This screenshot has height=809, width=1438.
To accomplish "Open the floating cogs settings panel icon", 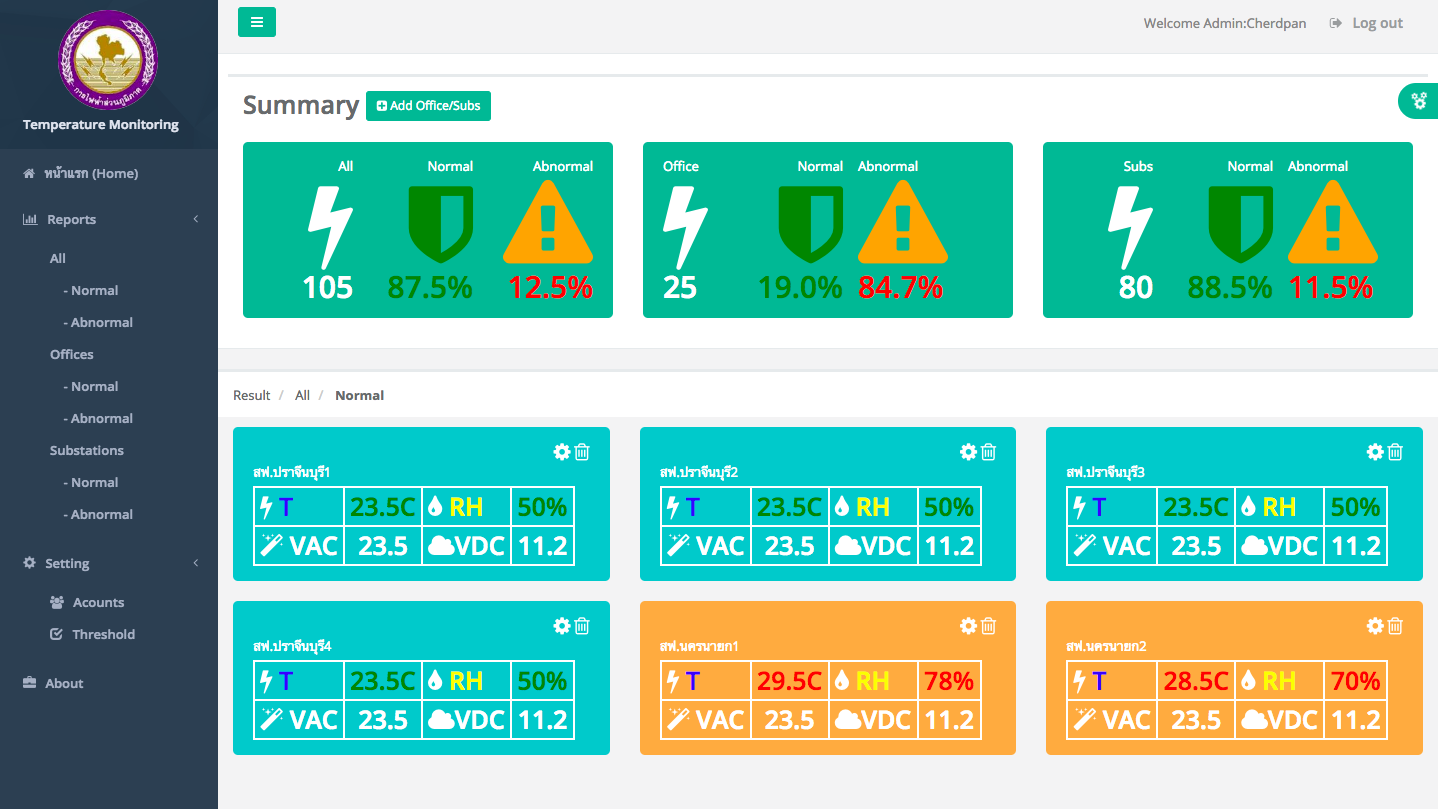I will pyautogui.click(x=1418, y=101).
